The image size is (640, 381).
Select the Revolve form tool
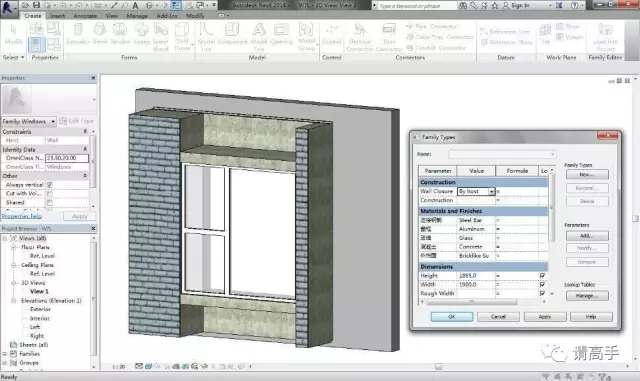click(120, 34)
